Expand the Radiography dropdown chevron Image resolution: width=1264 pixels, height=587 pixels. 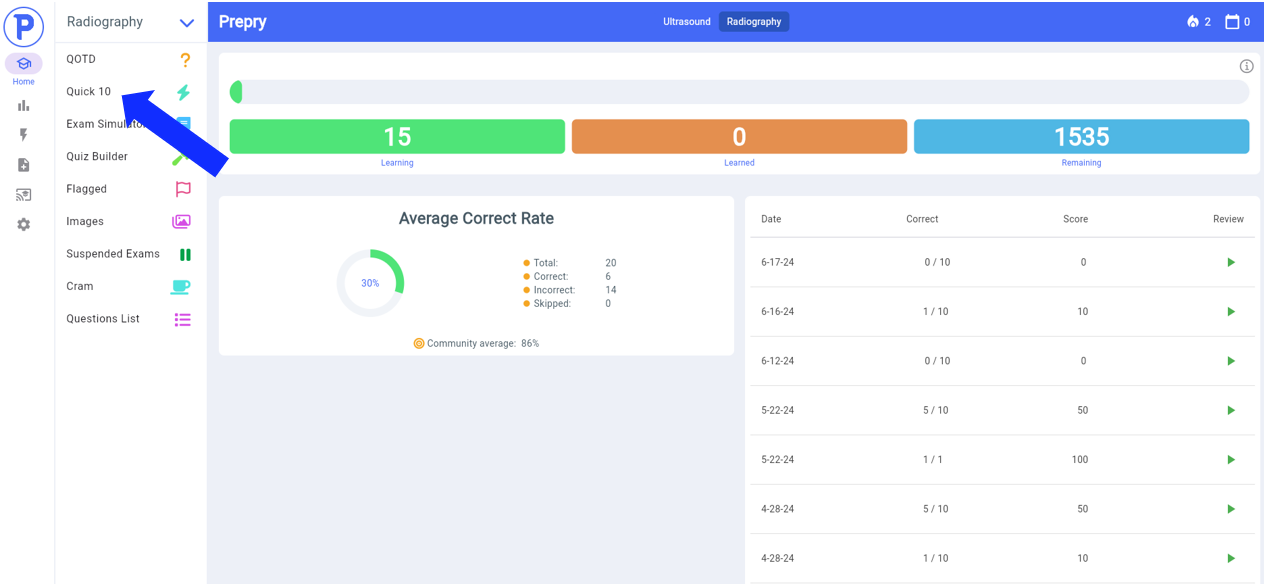(x=187, y=23)
